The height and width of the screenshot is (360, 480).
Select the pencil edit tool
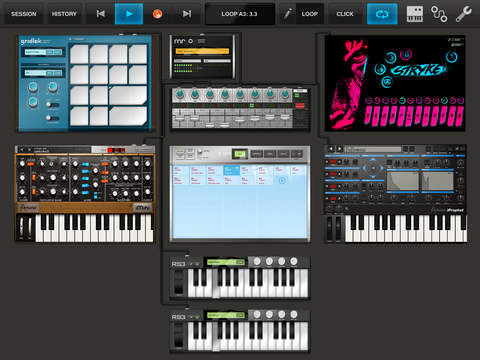287,14
